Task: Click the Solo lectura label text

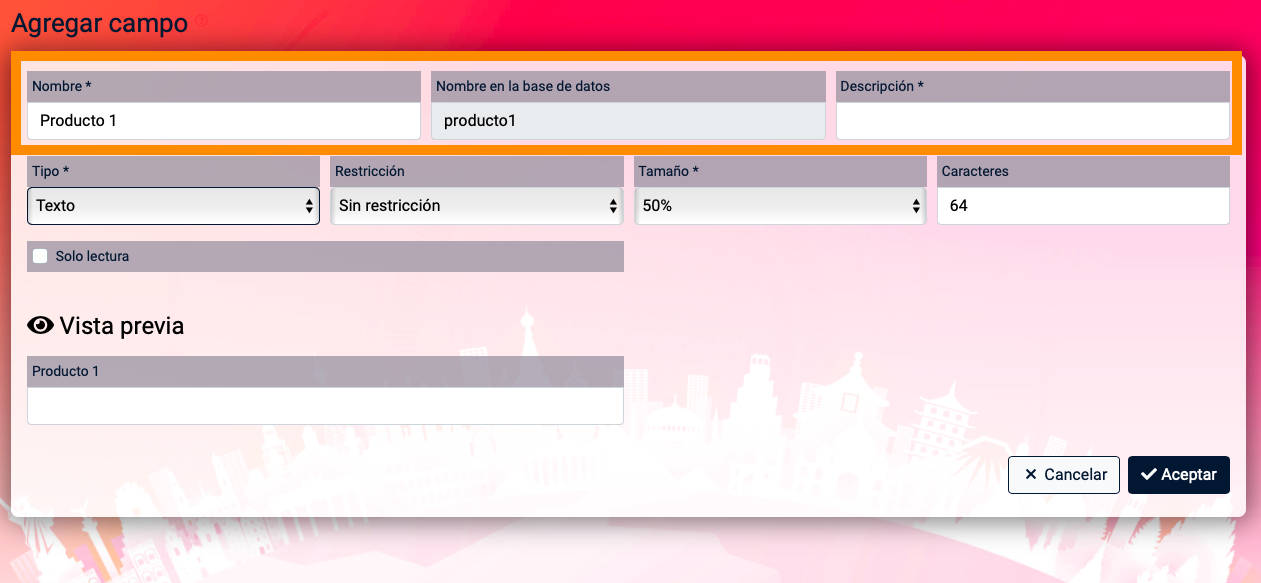Action: point(92,256)
